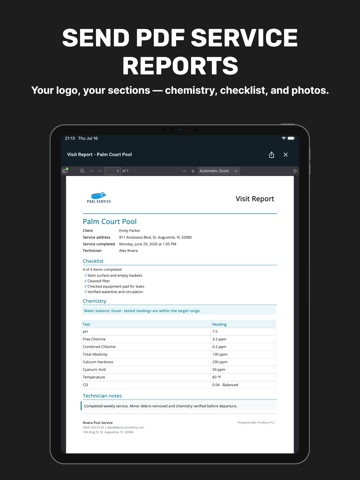This screenshot has width=360, height=480.
Task: Click the Pool Service logo
Action: [x=99, y=198]
